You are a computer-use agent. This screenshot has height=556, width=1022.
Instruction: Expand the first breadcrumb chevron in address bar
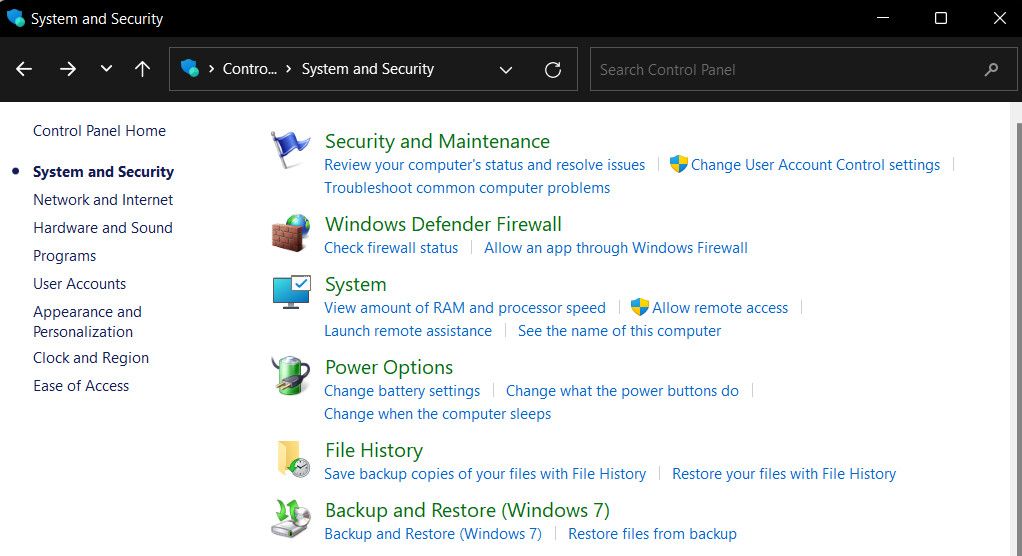tap(211, 68)
